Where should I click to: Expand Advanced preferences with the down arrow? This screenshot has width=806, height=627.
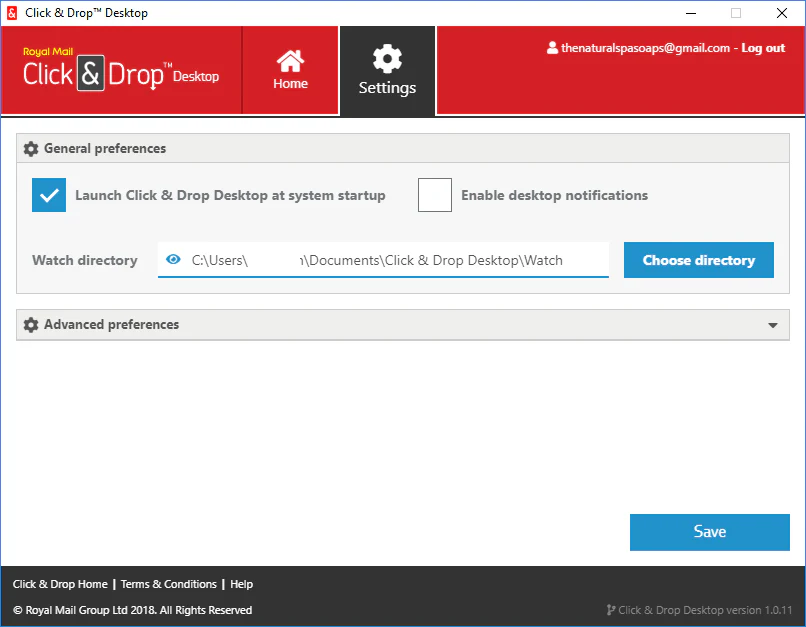(772, 325)
